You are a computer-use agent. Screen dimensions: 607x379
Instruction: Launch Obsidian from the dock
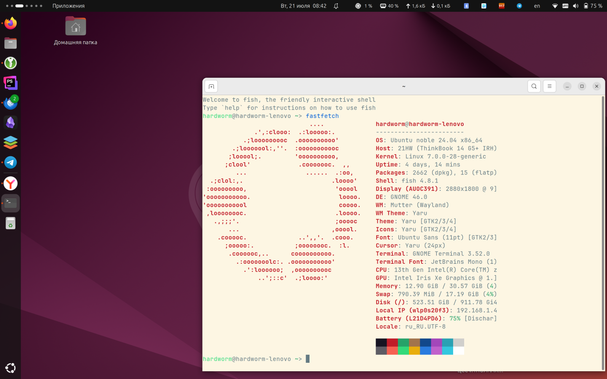10,123
